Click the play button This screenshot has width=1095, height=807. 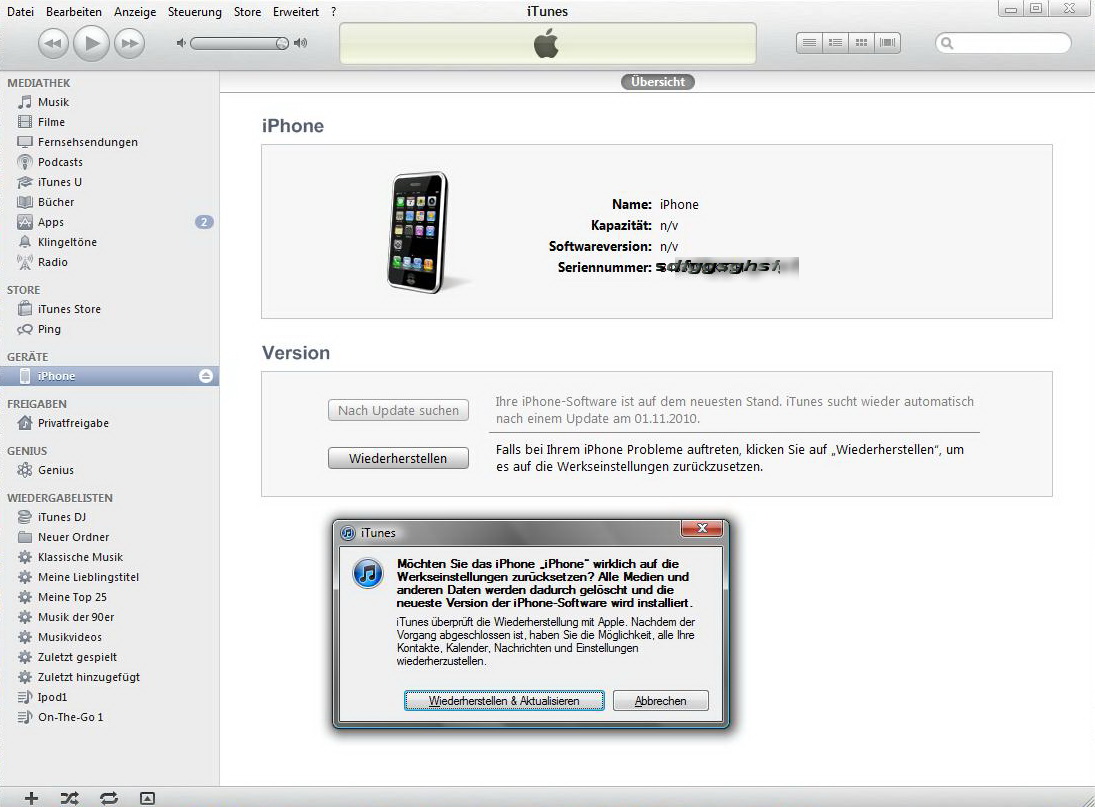(x=91, y=43)
